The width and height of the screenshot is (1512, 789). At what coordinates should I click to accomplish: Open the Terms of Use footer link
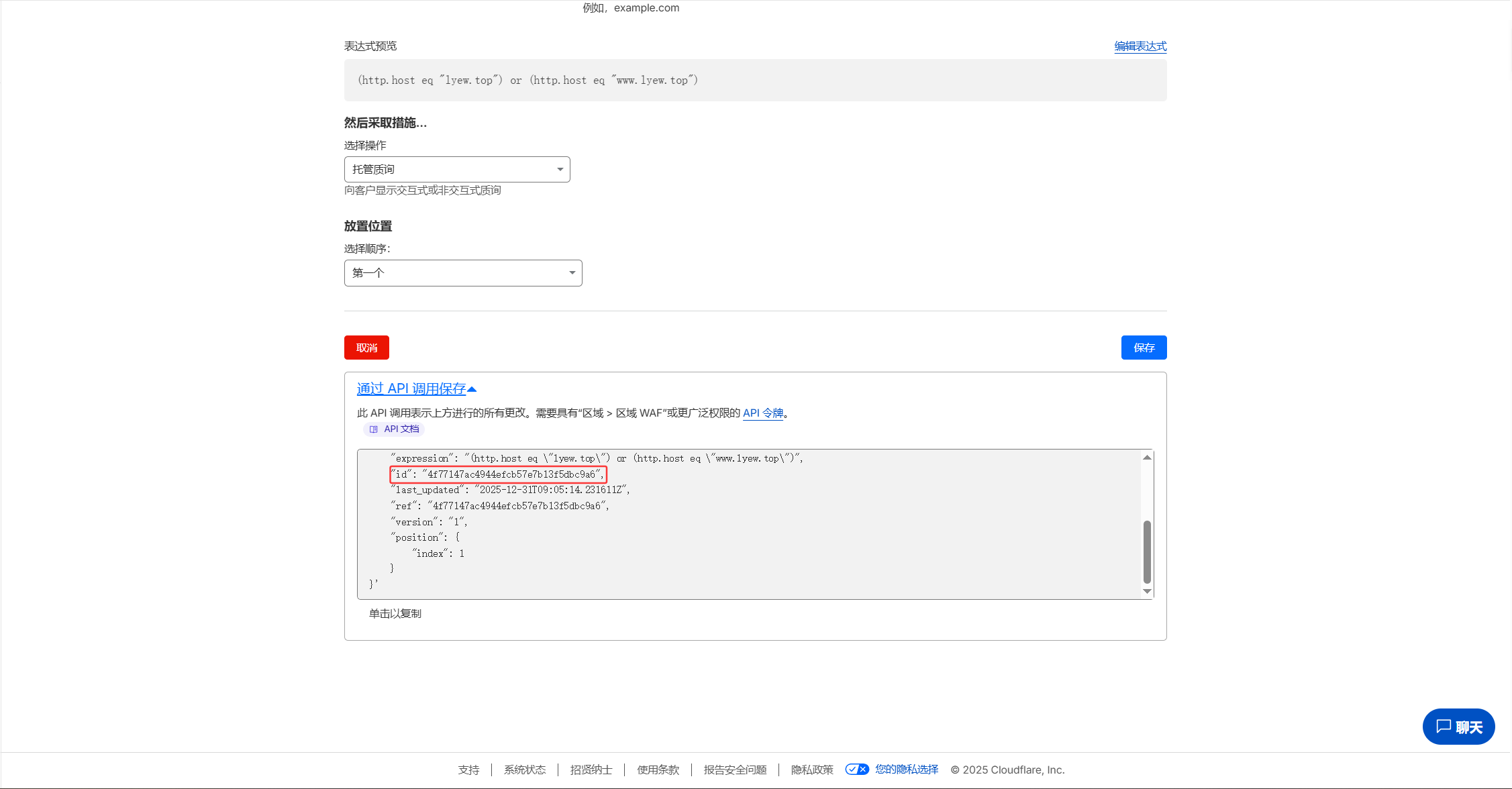658,770
